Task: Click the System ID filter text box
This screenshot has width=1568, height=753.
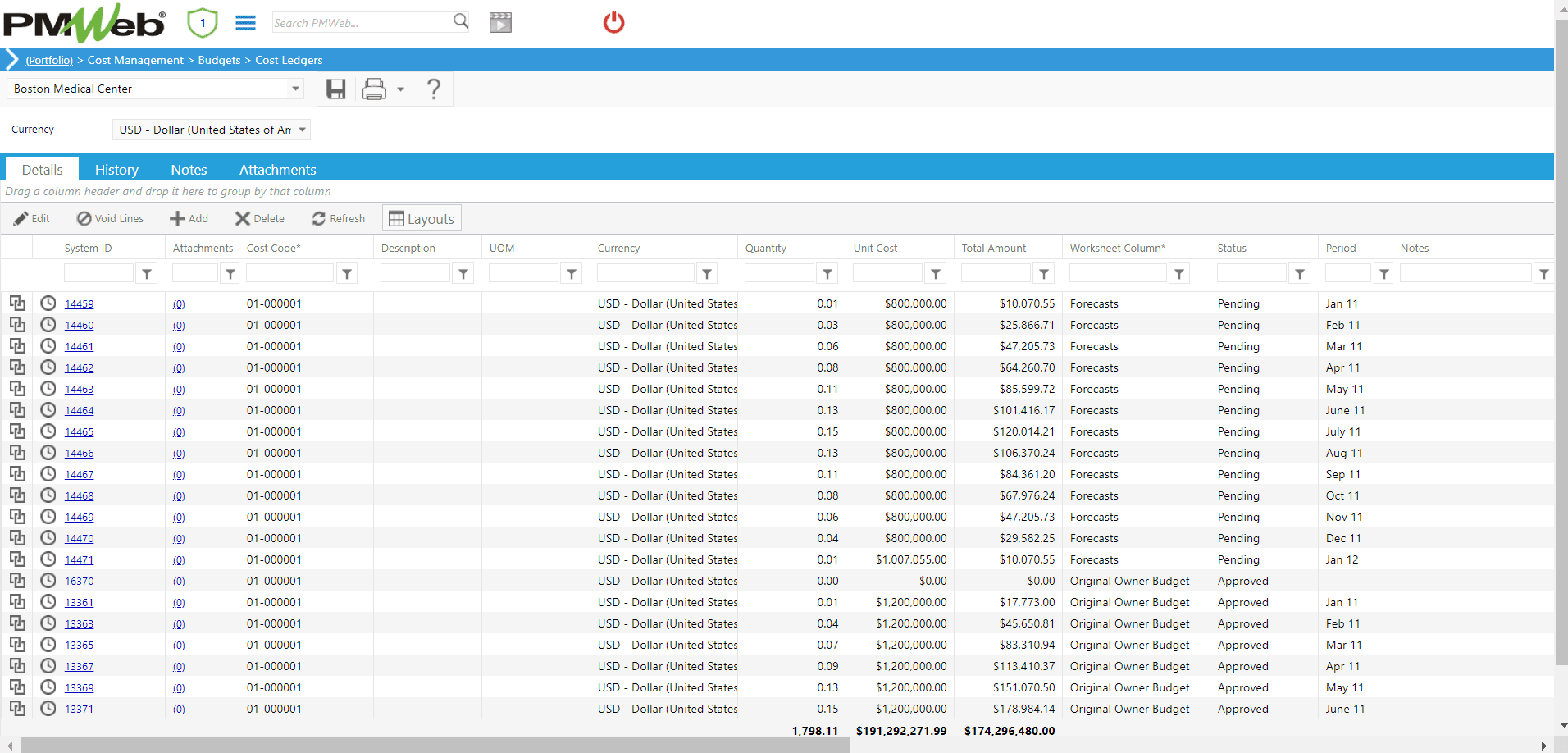Action: click(x=98, y=273)
